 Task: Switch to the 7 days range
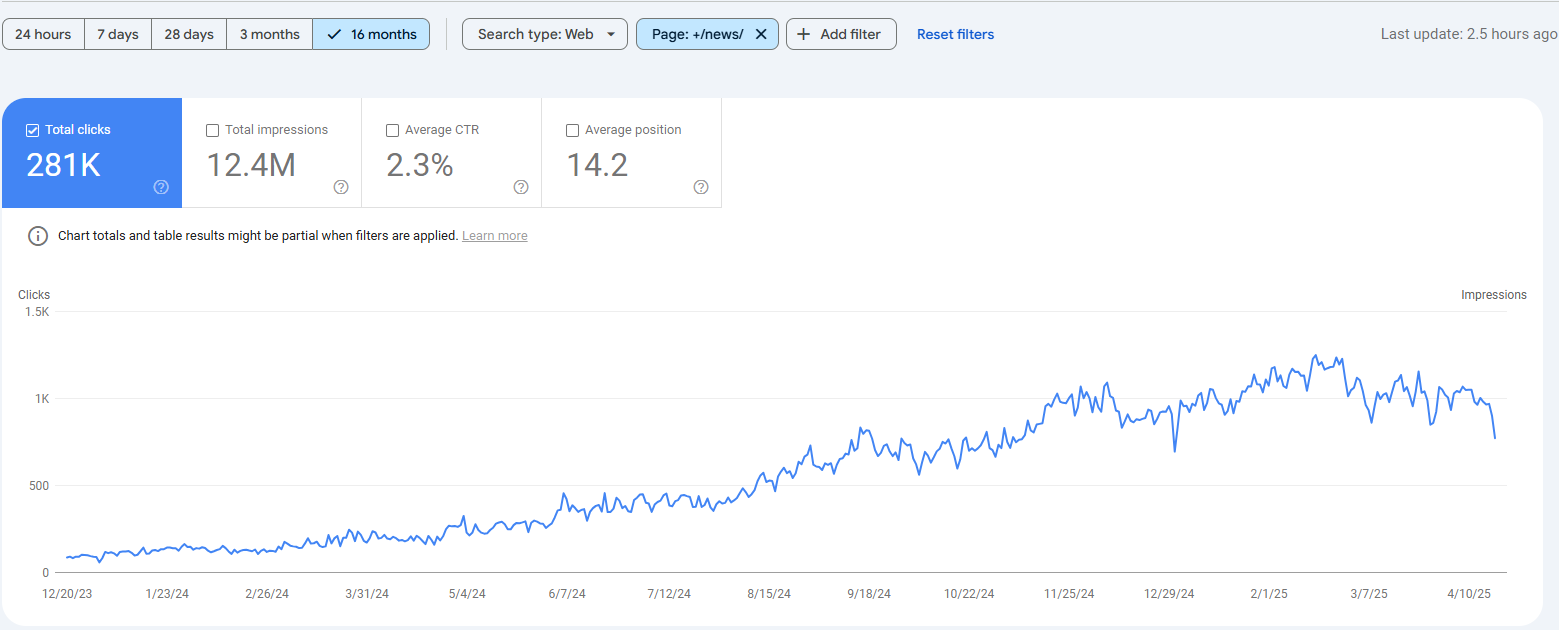click(x=118, y=34)
